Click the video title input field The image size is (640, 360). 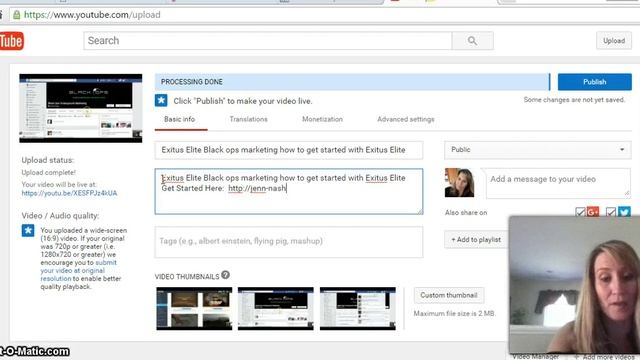click(289, 150)
